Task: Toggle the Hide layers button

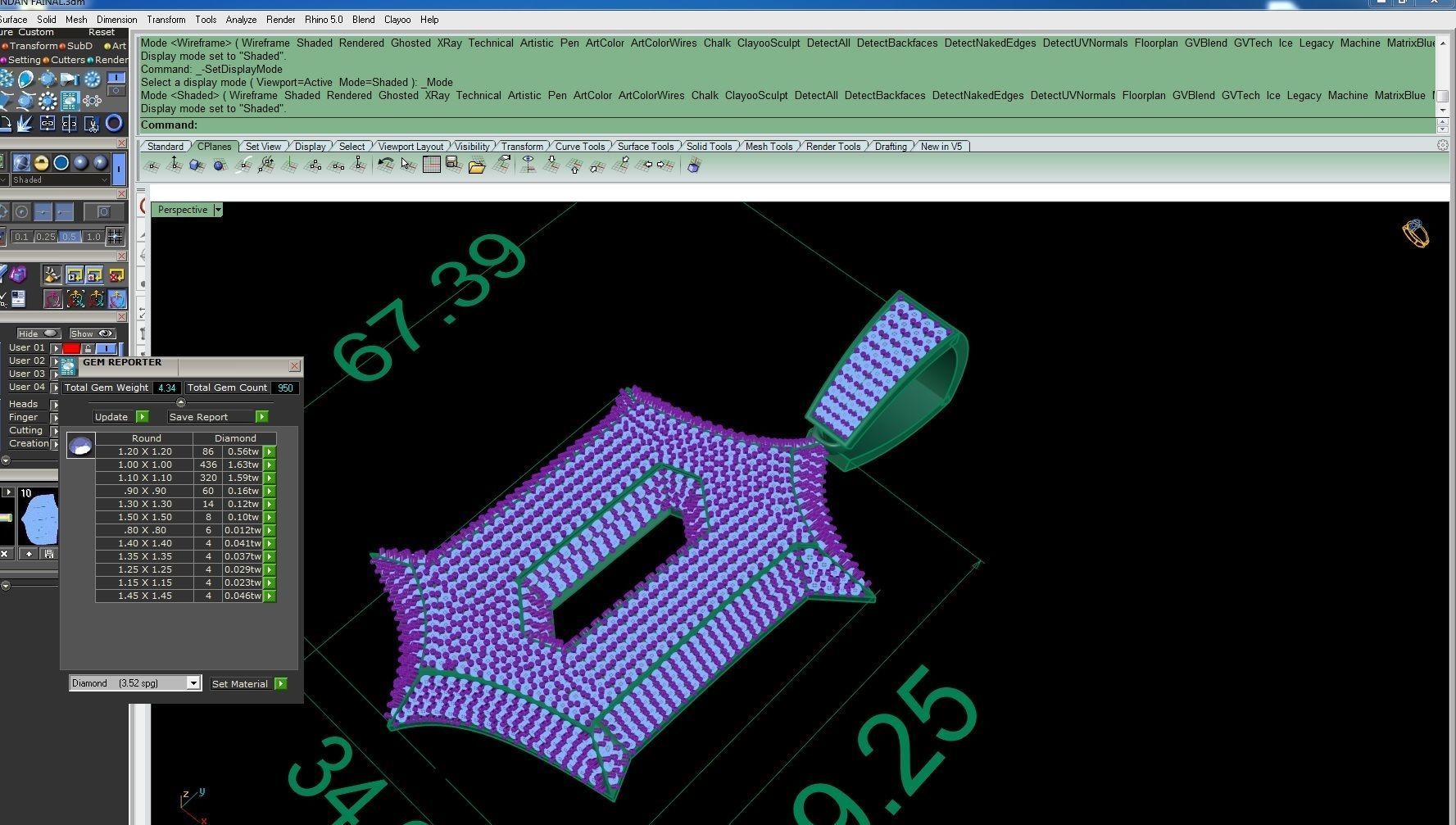Action: [39, 333]
